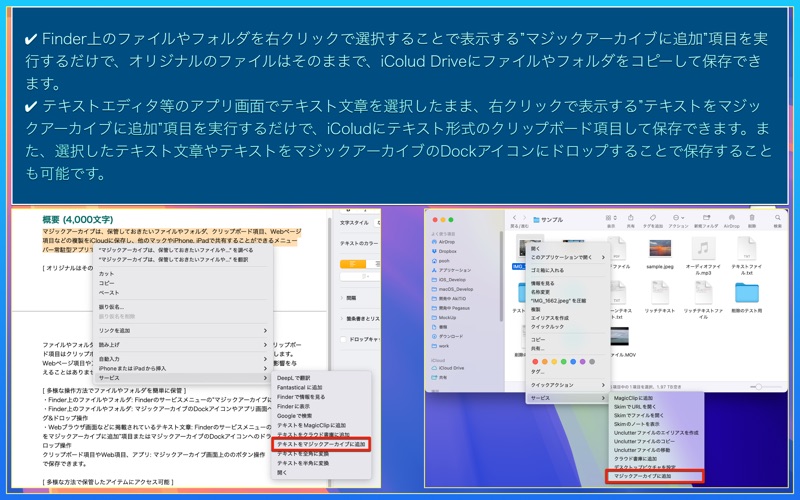
Task: Select the MOV video file thumbnail
Action: pos(619,337)
